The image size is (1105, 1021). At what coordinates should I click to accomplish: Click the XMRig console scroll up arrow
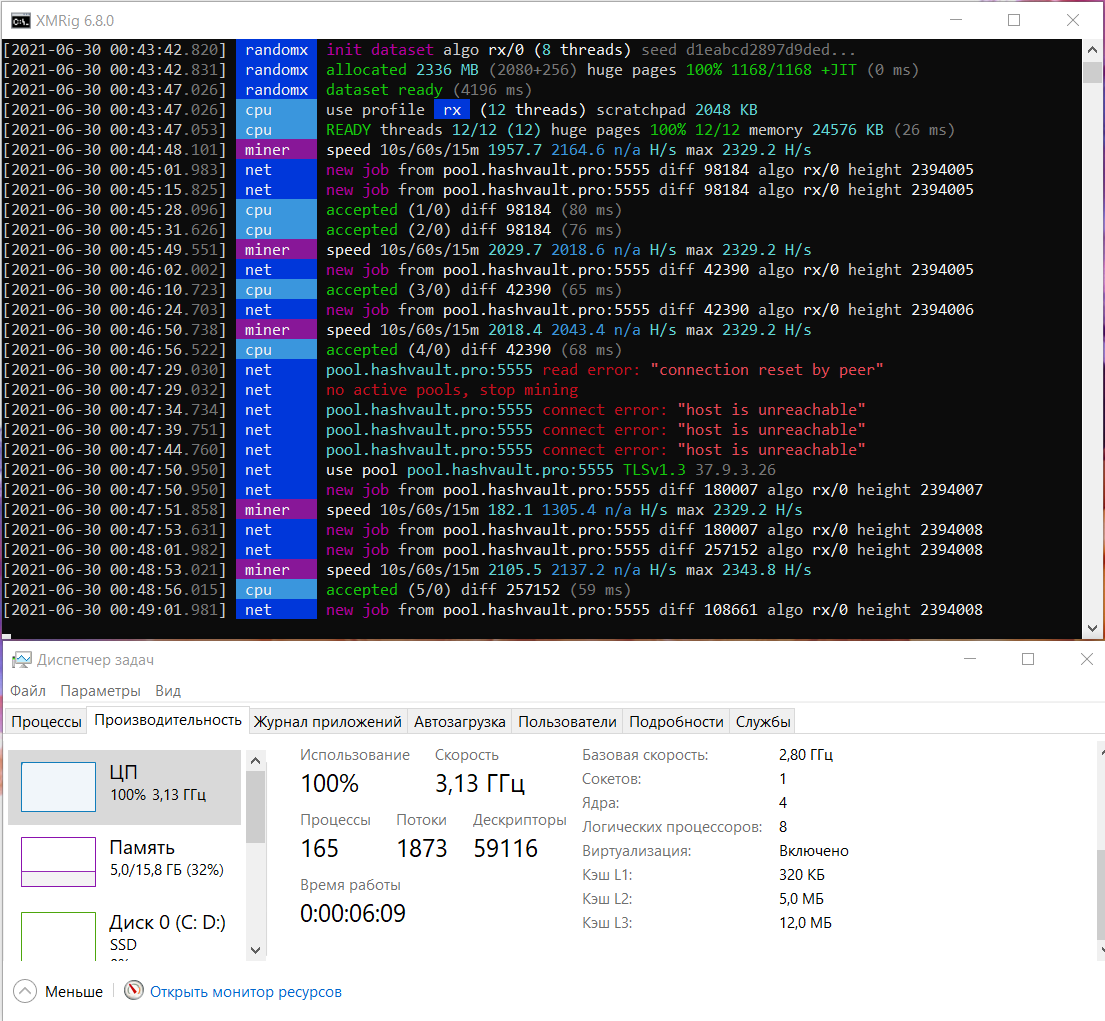(x=1092, y=50)
